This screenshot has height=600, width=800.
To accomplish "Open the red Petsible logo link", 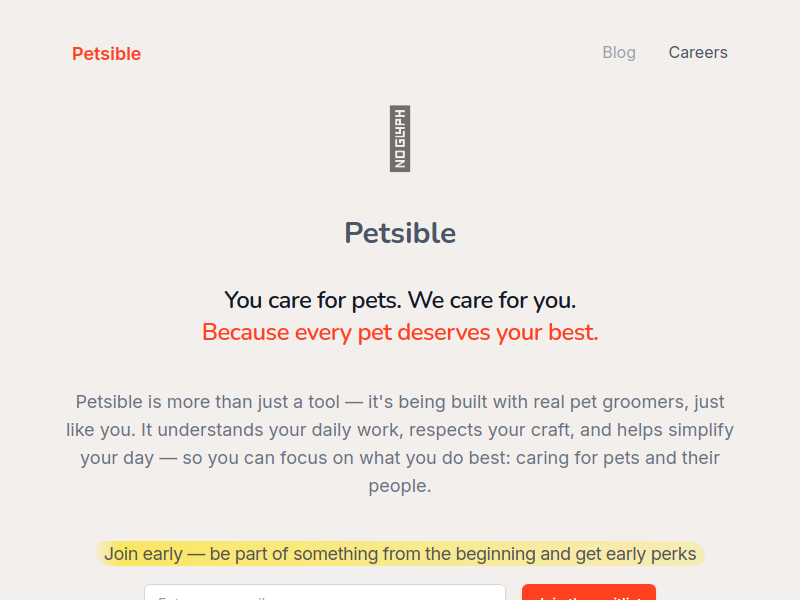I will tap(106, 54).
